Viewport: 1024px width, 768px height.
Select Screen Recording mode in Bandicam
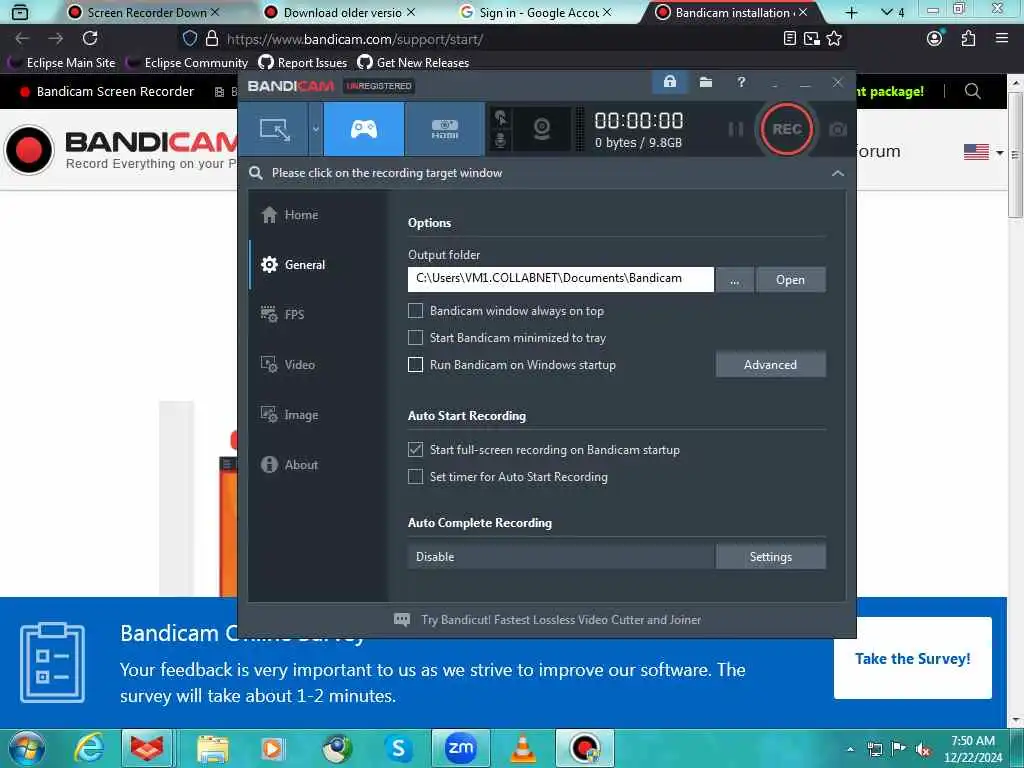click(x=274, y=129)
